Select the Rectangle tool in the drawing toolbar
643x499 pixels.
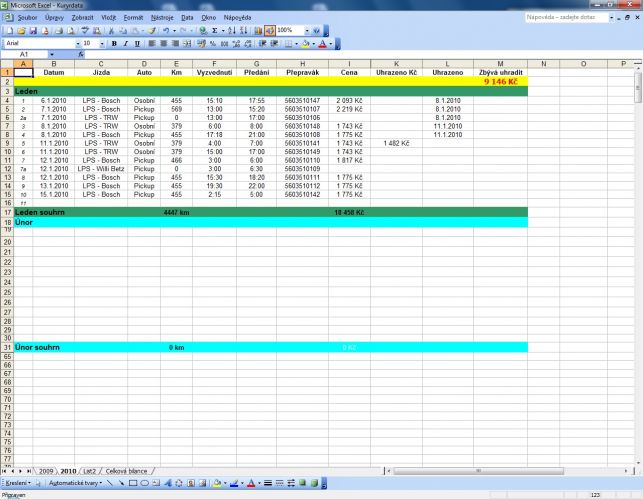(133, 483)
